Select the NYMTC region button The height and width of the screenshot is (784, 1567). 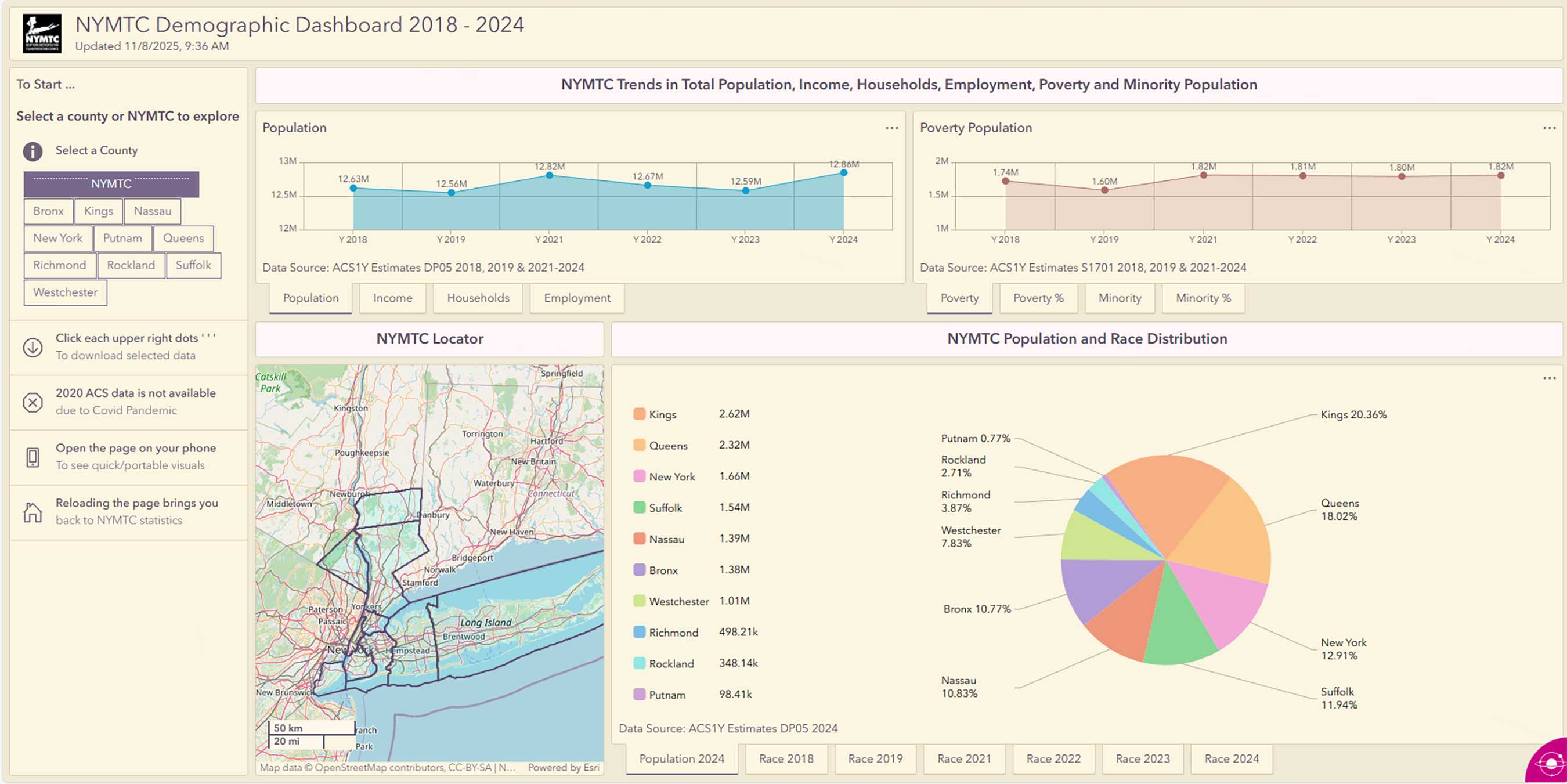pos(111,184)
